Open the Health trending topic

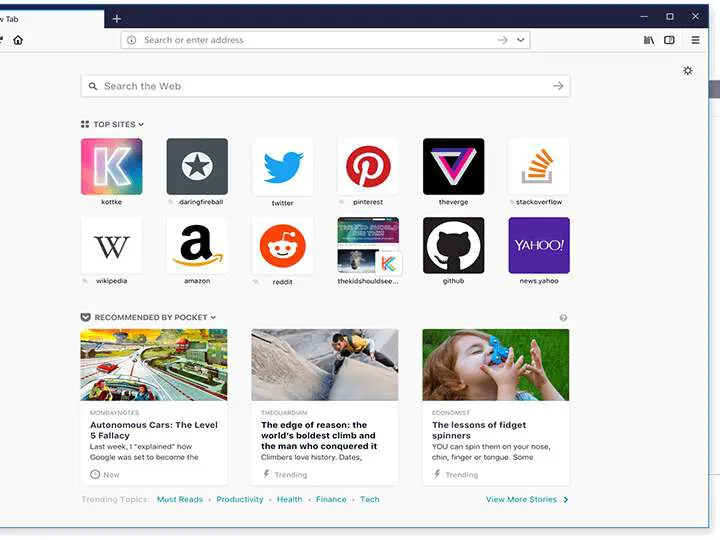(x=289, y=499)
